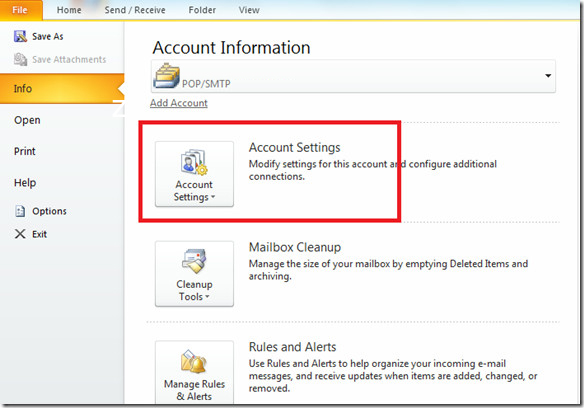Expand the POP/SMTP account dropdown arrow
Screen dimensions: 584x408
tap(548, 76)
